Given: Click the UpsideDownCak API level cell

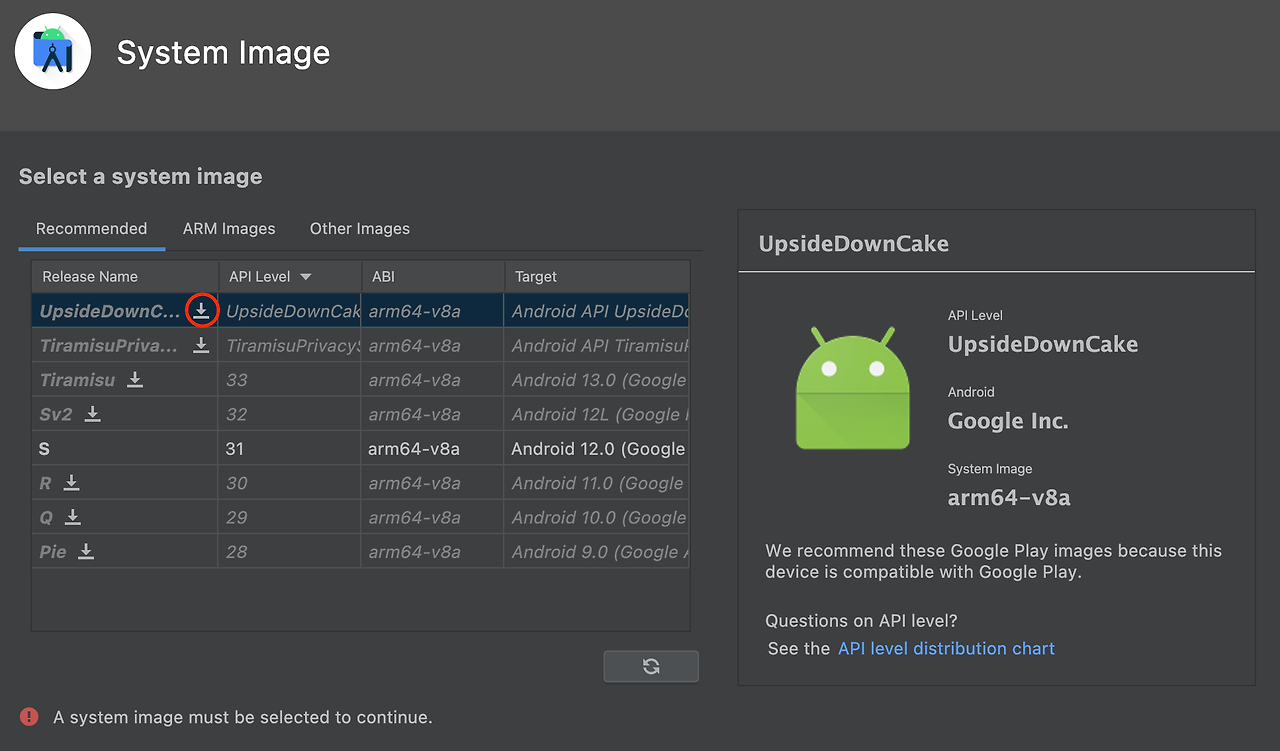Looking at the screenshot, I should tap(290, 311).
